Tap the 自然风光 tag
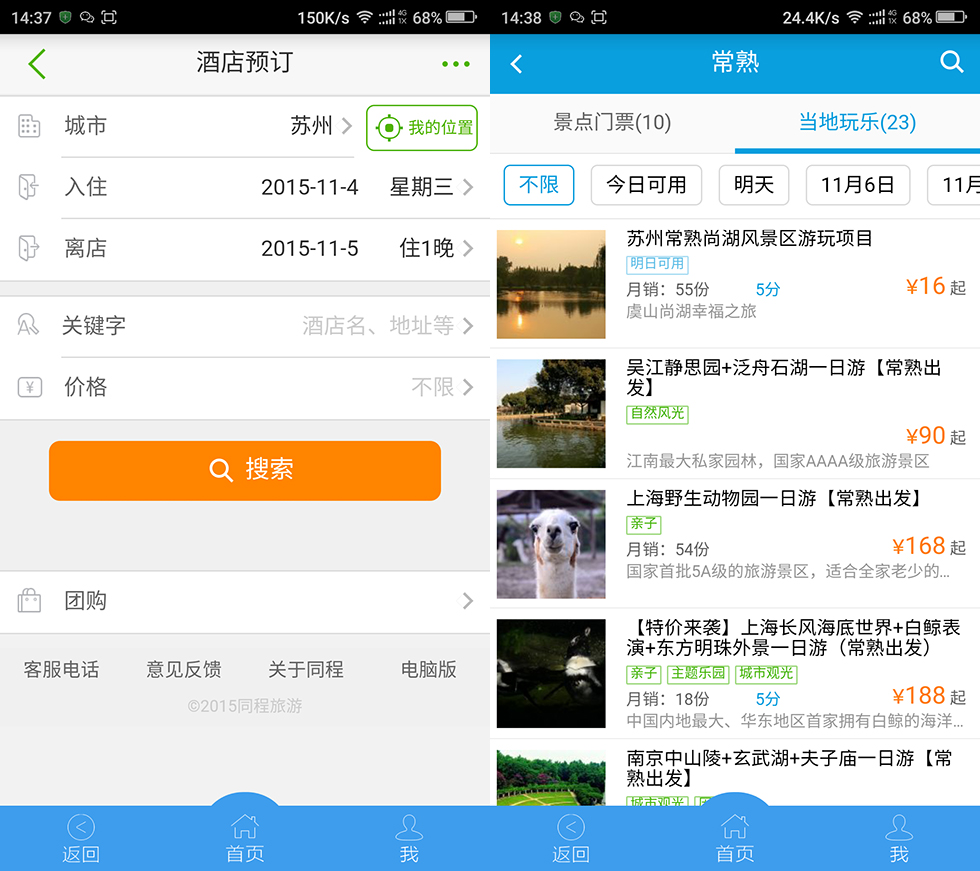980x871 pixels. click(658, 414)
